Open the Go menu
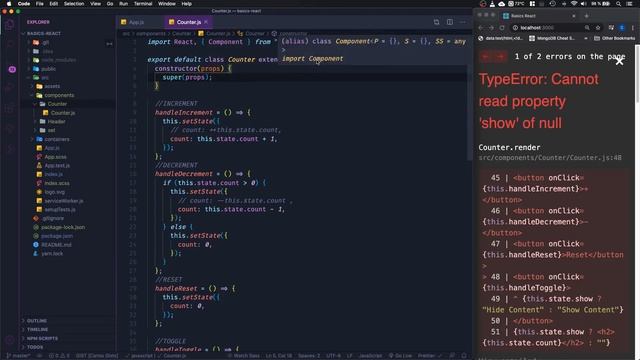Screen dimensions: 640x360 (x=110, y=4)
